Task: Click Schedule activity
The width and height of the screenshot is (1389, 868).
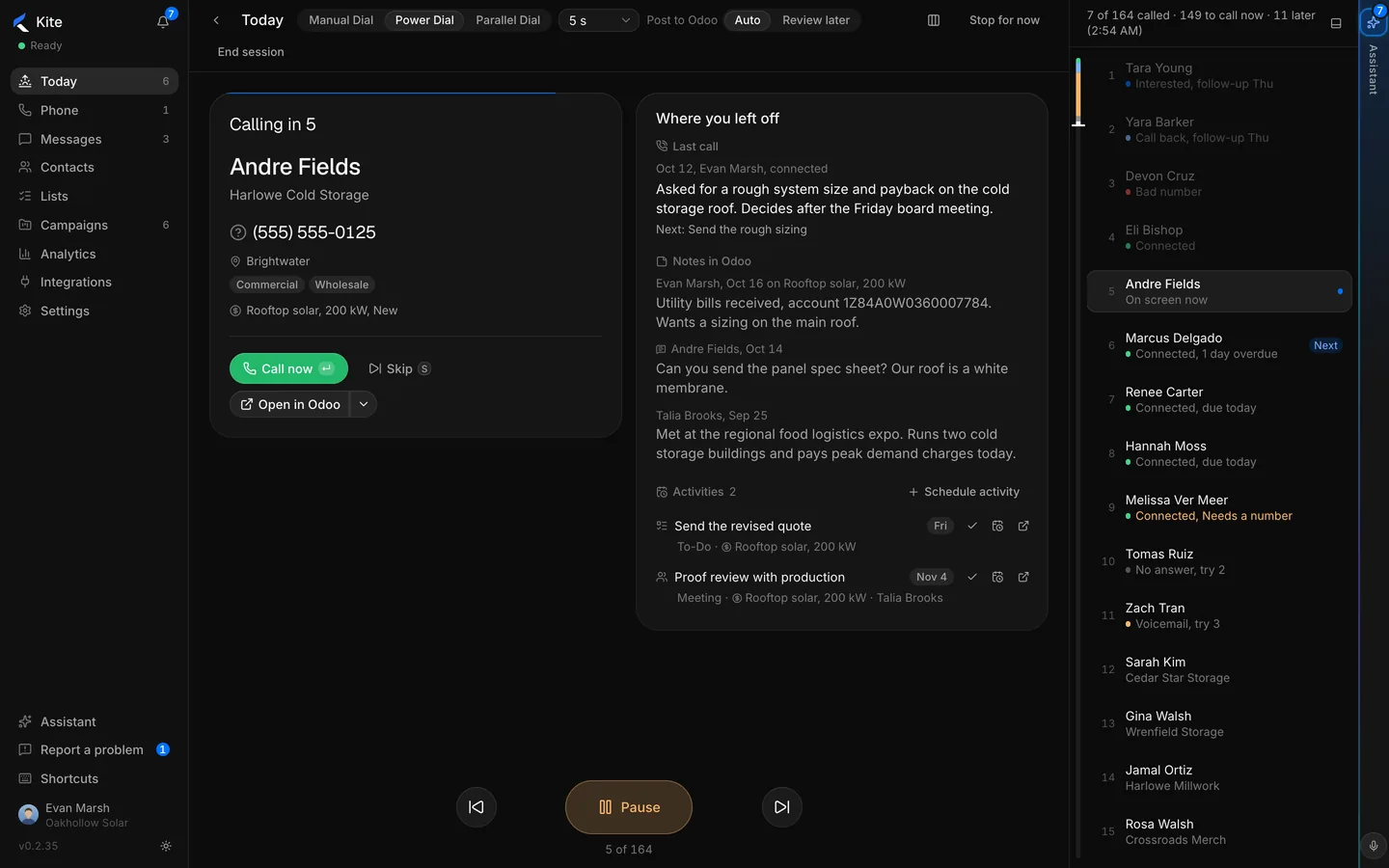Action: pos(964,492)
